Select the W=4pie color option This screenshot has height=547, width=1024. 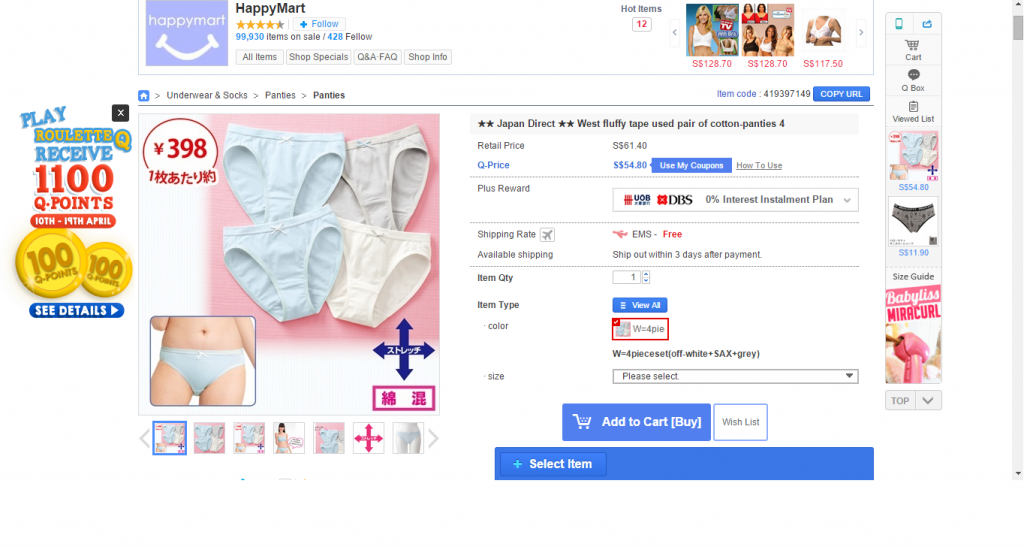(640, 329)
